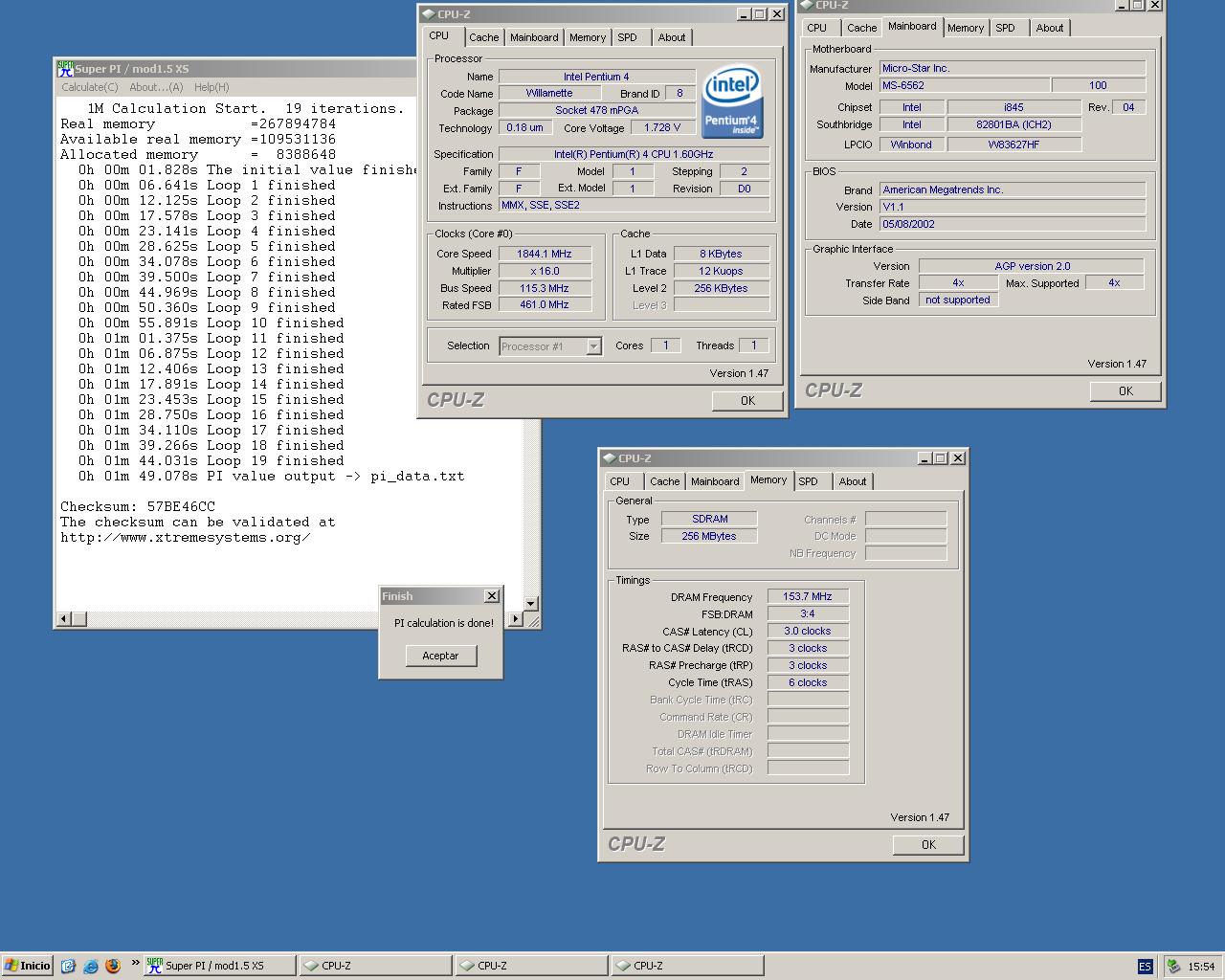This screenshot has height=980, width=1225.
Task: Select the CPU tab in the Memory window
Action: click(620, 481)
